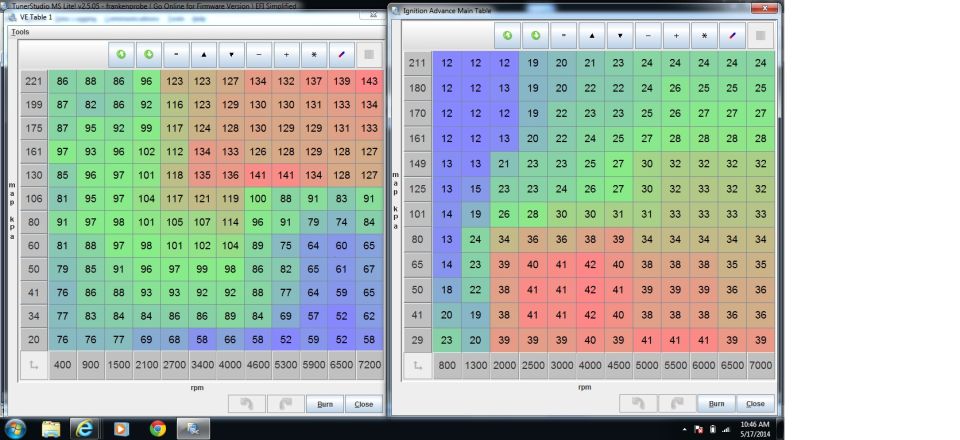Click Burn button in Ignition Advance window
The height and width of the screenshot is (440, 960).
coord(716,403)
